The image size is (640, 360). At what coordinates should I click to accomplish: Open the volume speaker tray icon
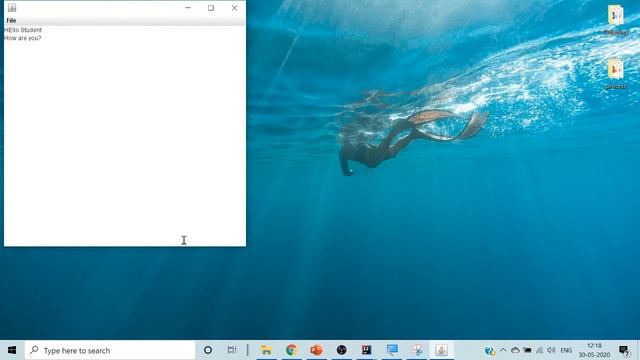[551, 350]
